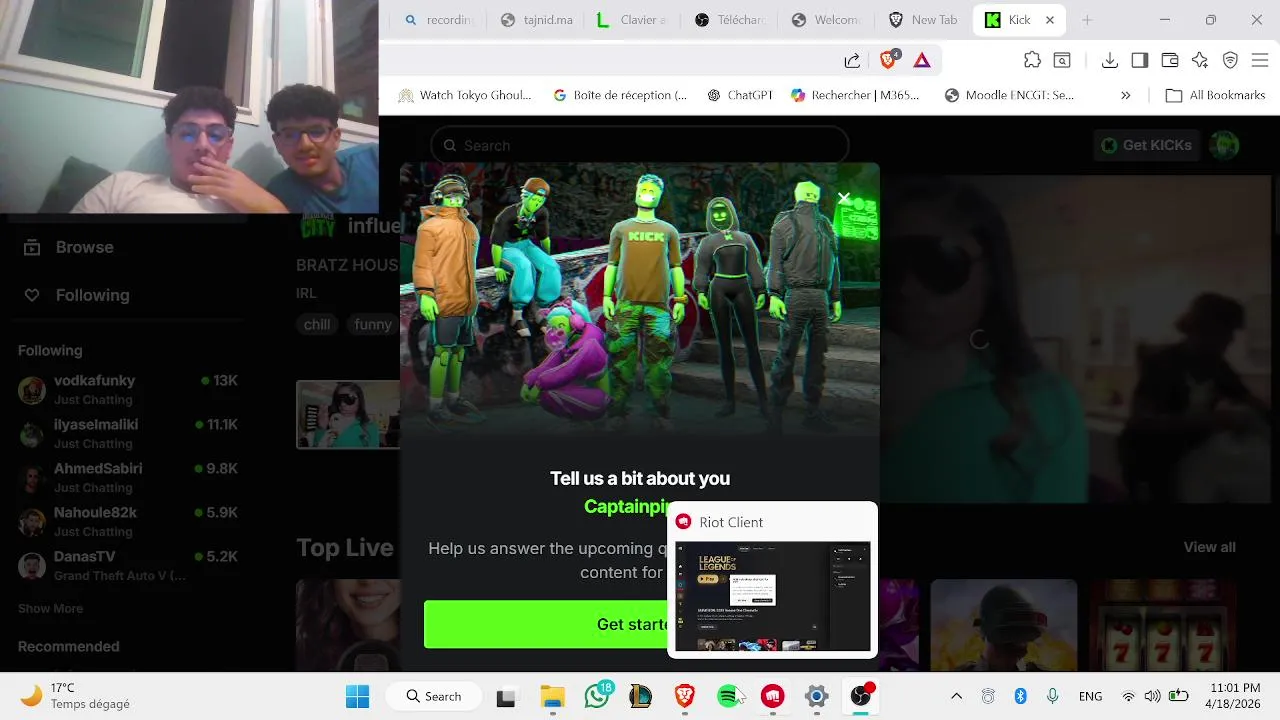Click the Riot Client window preview
The image size is (1280, 720).
click(x=772, y=596)
